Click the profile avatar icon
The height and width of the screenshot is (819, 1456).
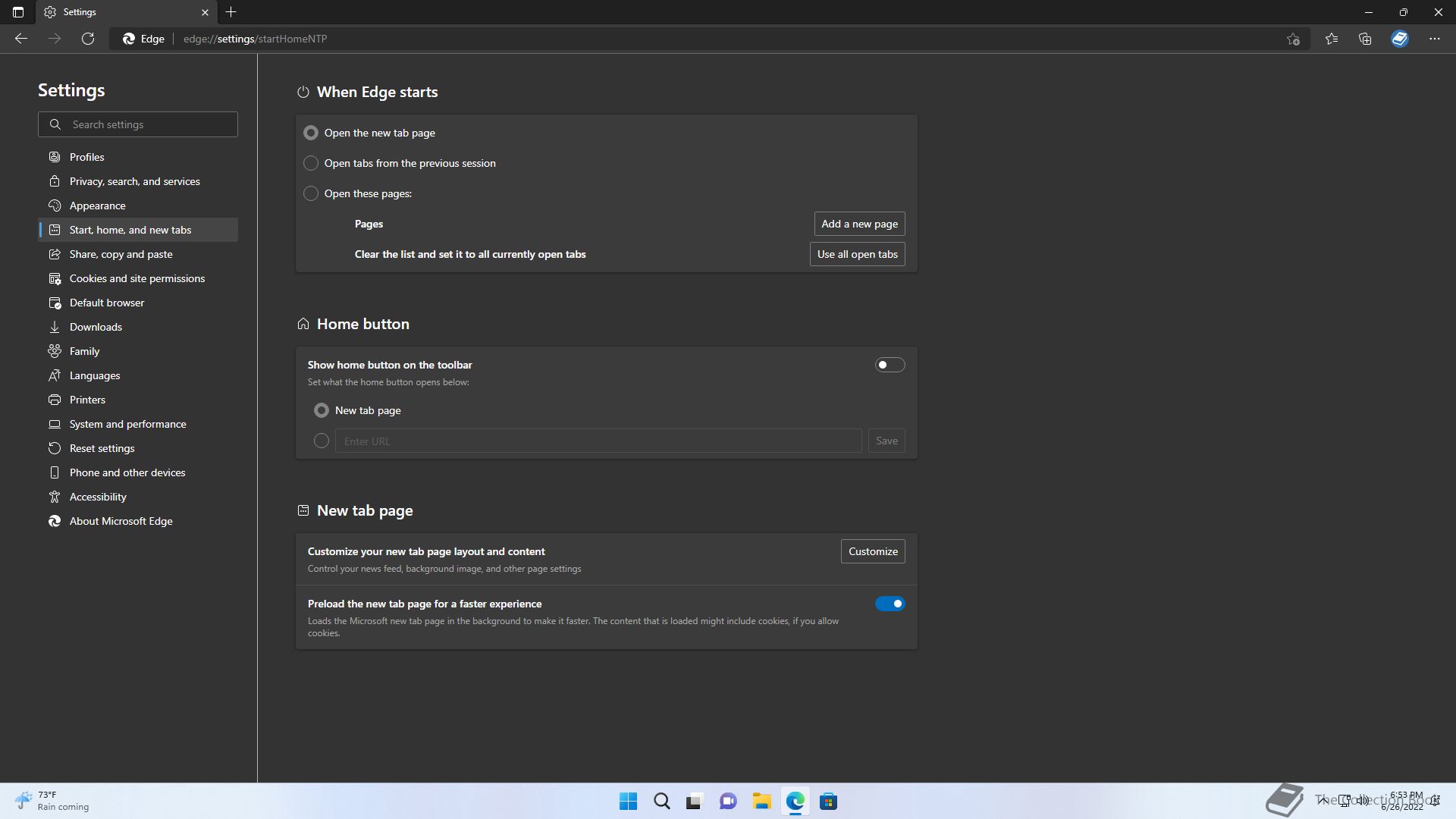point(1399,39)
